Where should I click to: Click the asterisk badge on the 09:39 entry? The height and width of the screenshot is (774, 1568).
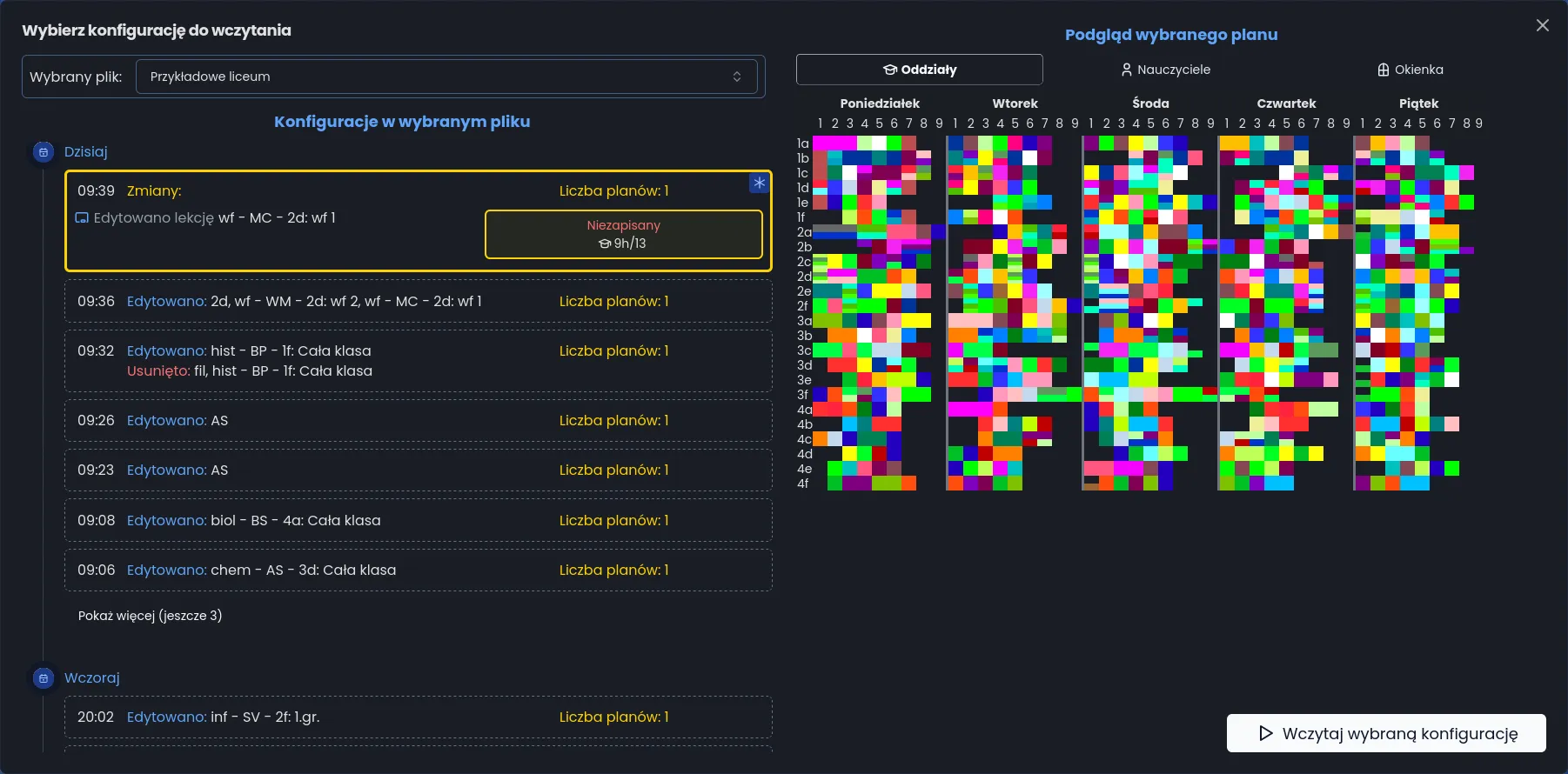(x=759, y=183)
